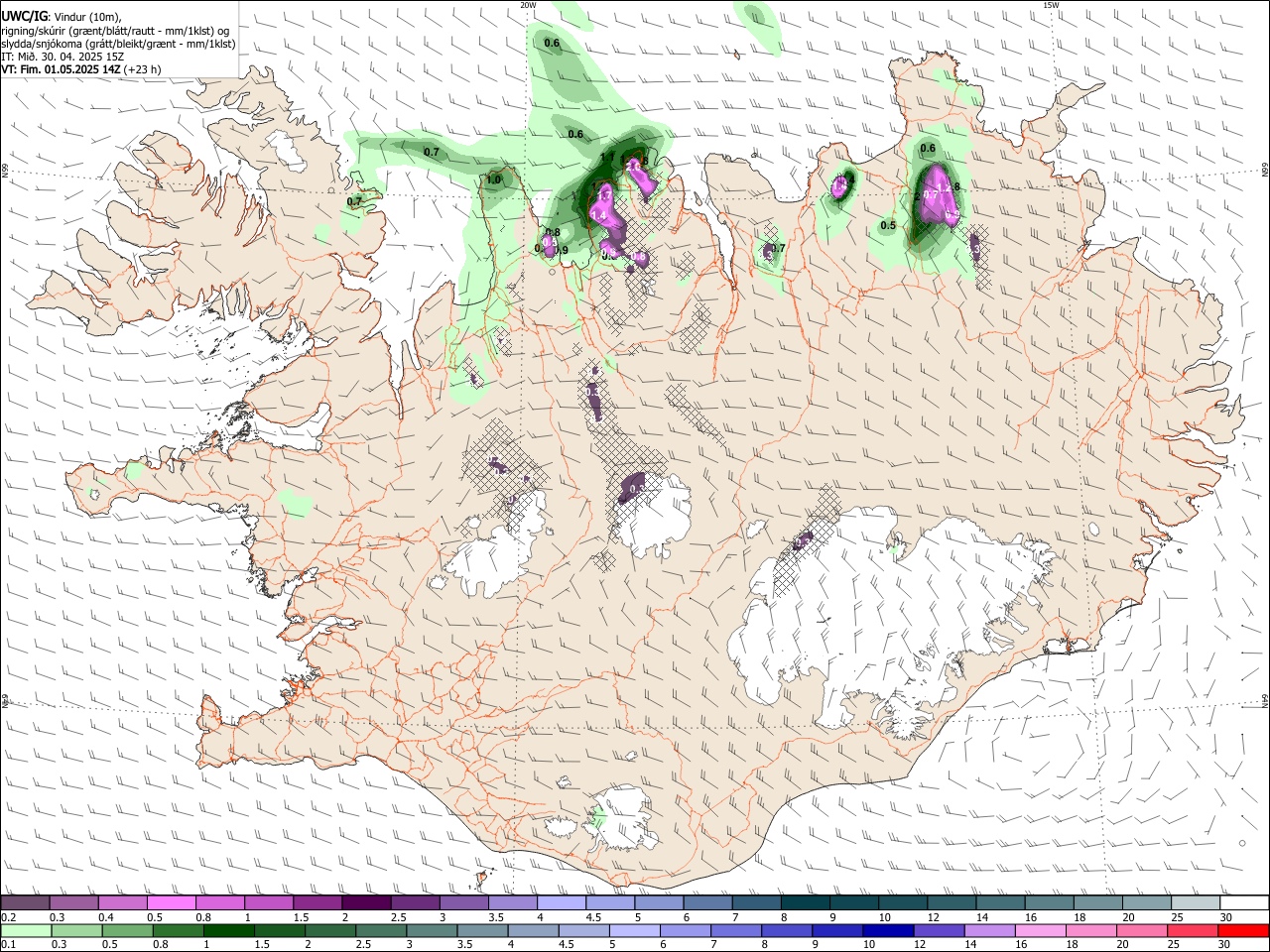This screenshot has width=1270, height=952.
Task: Click the 'VT: Fim. 01.05.2025 14Z (+23 h)' line
Action: (81, 69)
